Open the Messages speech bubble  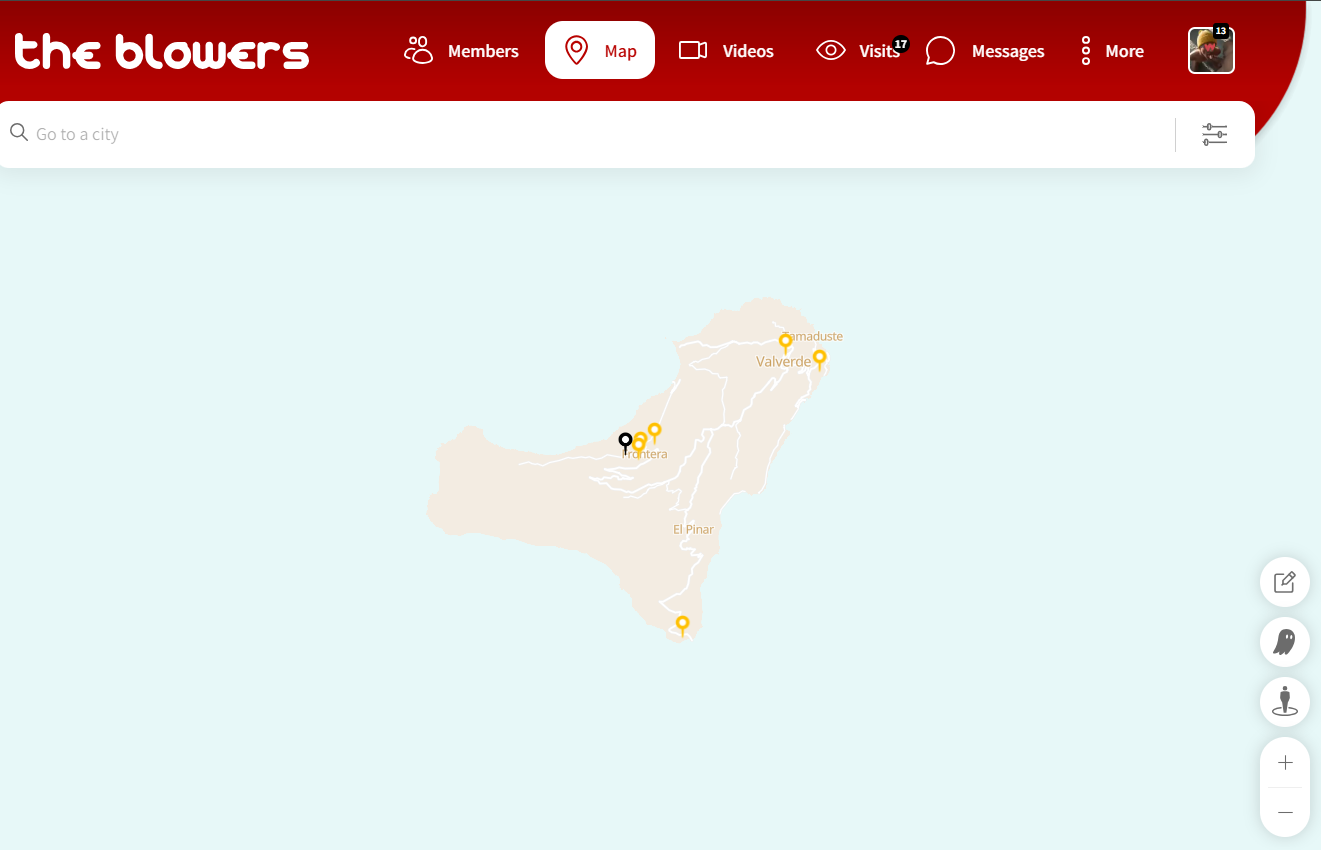click(x=985, y=50)
